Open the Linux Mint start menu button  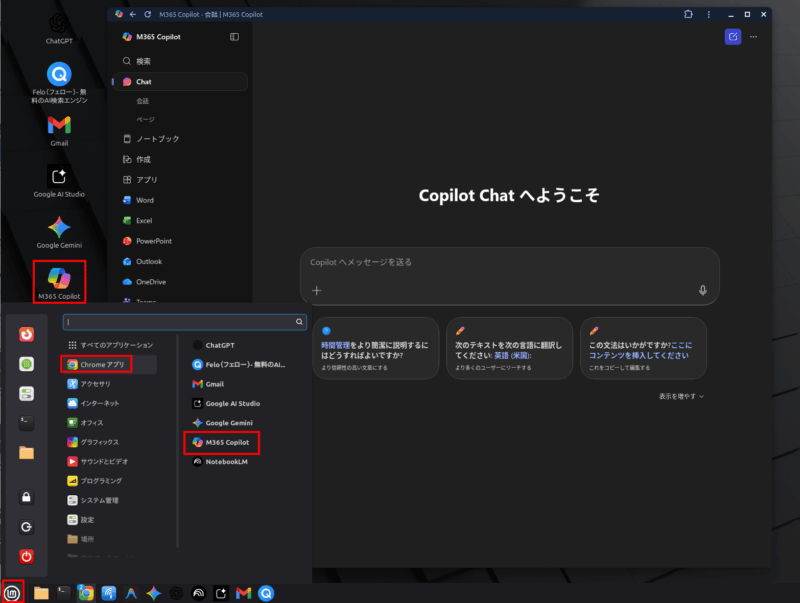pos(13,592)
